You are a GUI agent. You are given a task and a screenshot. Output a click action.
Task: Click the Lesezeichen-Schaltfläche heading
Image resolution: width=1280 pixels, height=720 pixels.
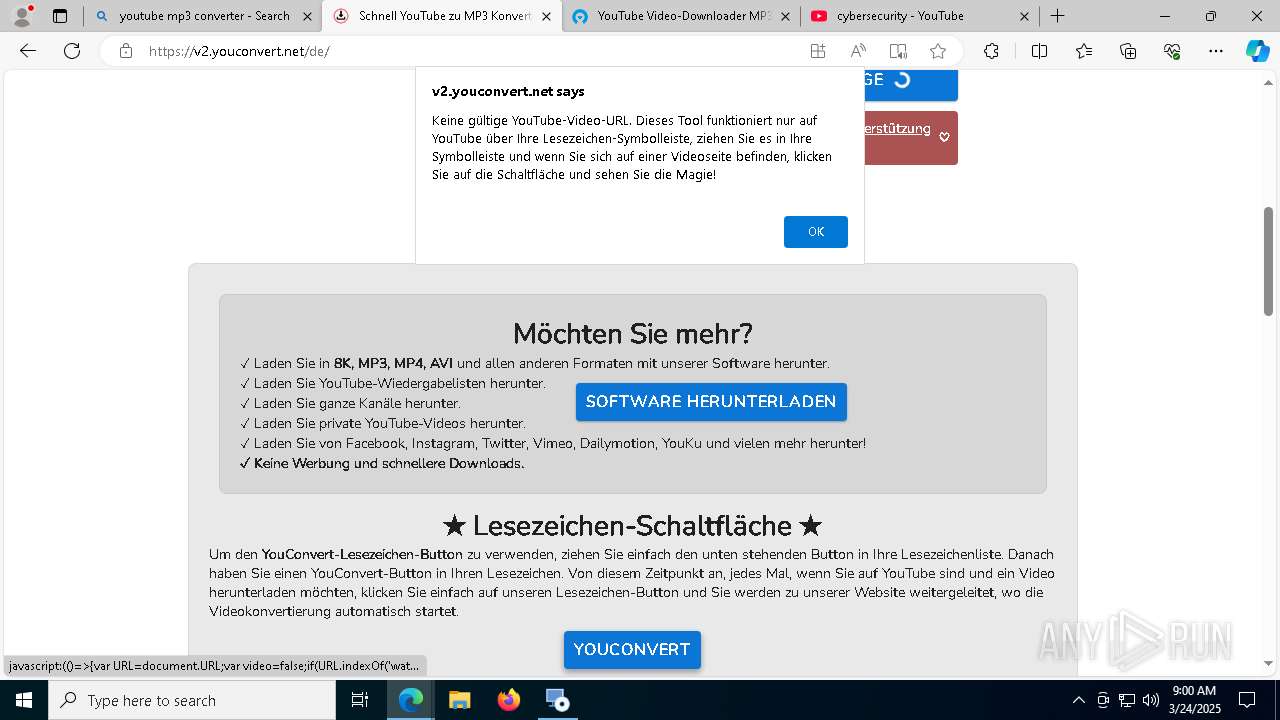click(x=632, y=526)
